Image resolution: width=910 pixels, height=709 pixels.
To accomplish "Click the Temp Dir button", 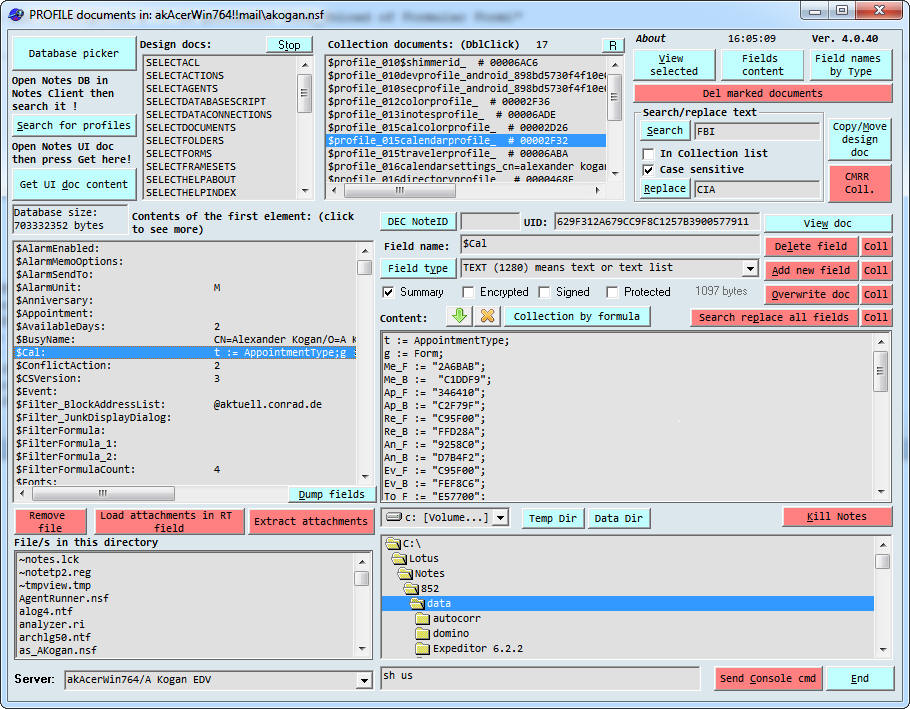I will click(552, 518).
